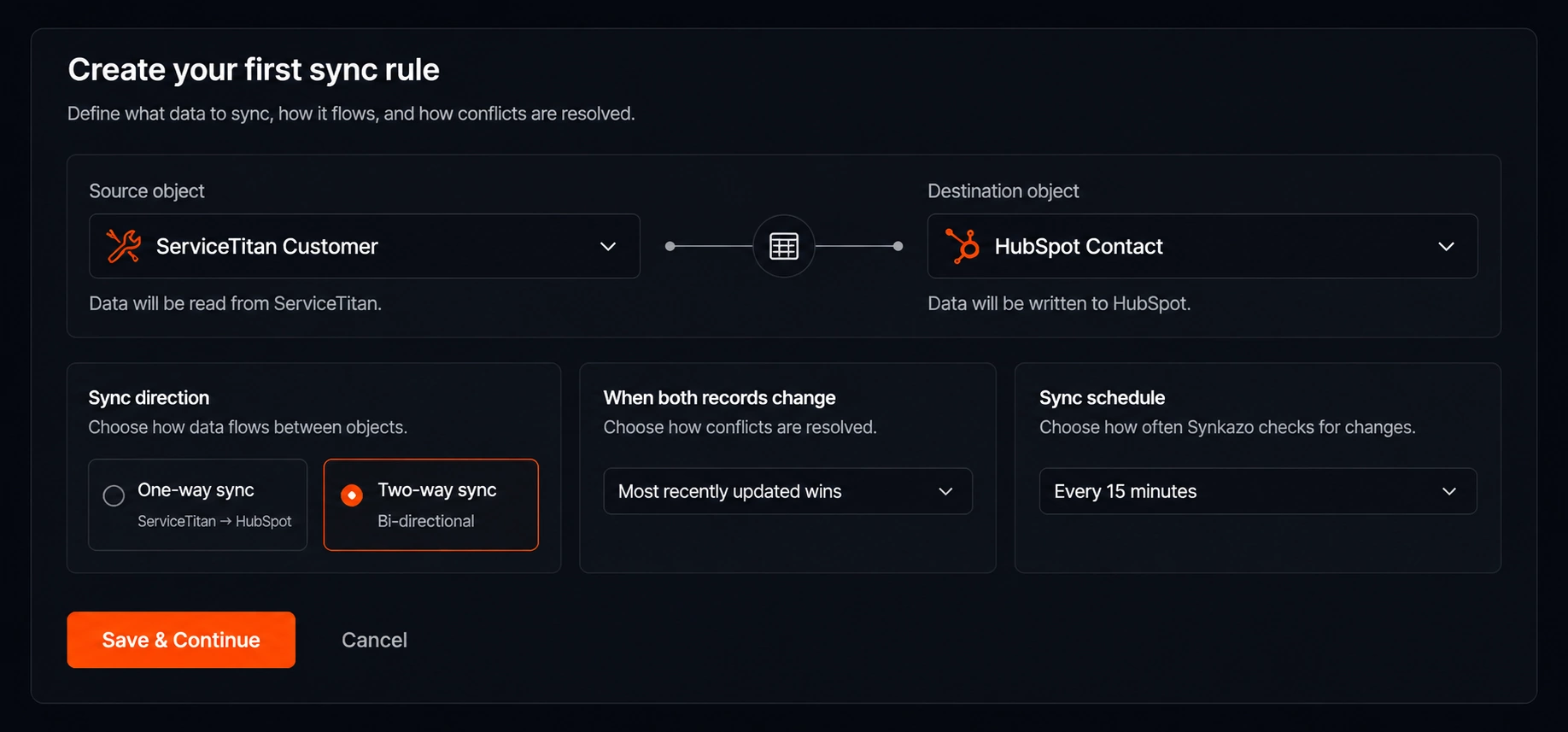Click 'Define what data to sync' subtitle
This screenshot has width=1568, height=732.
click(351, 114)
